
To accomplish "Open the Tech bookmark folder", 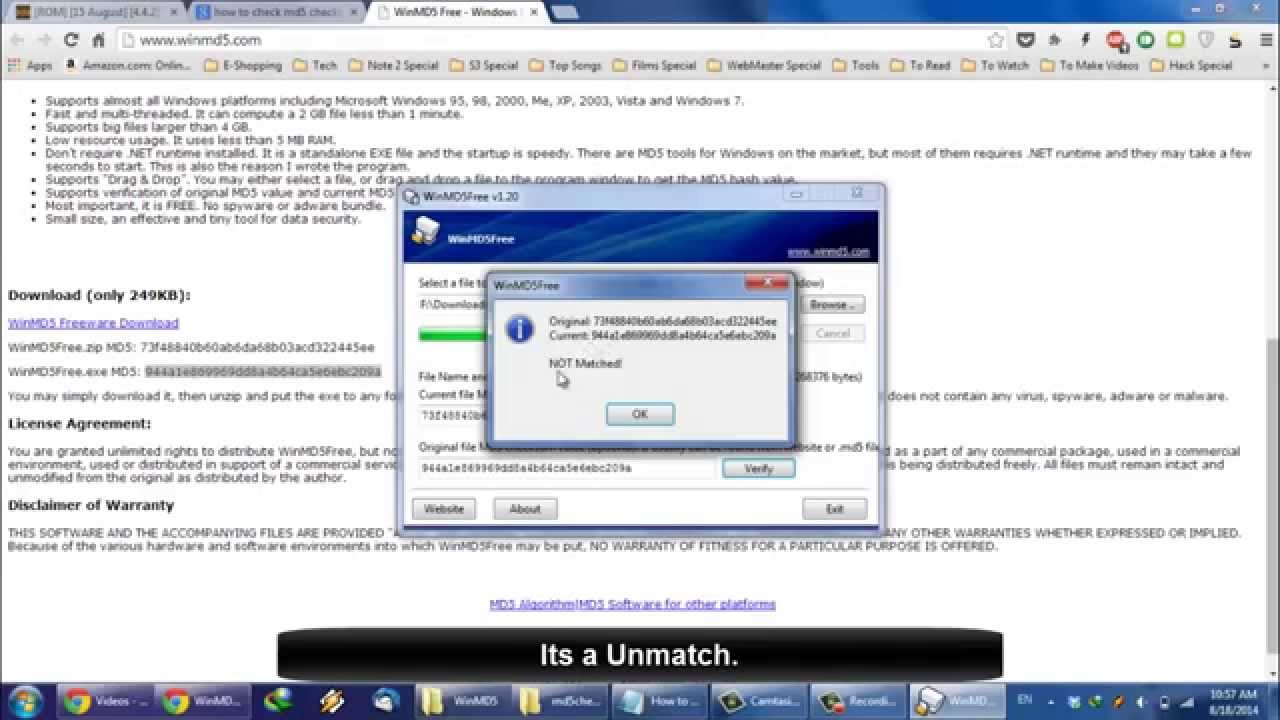I will click(315, 65).
